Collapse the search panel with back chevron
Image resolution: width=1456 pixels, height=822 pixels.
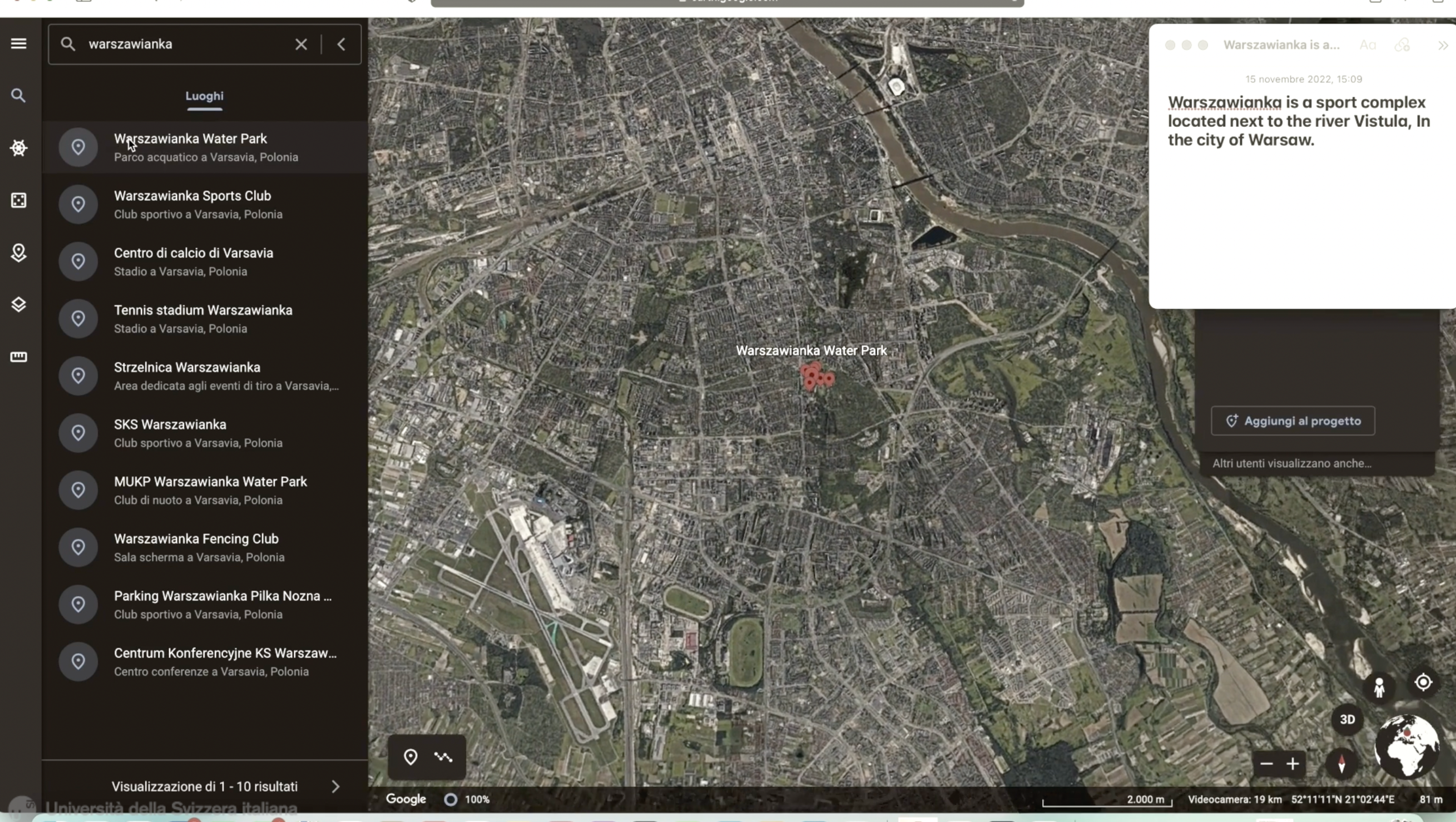pos(341,44)
